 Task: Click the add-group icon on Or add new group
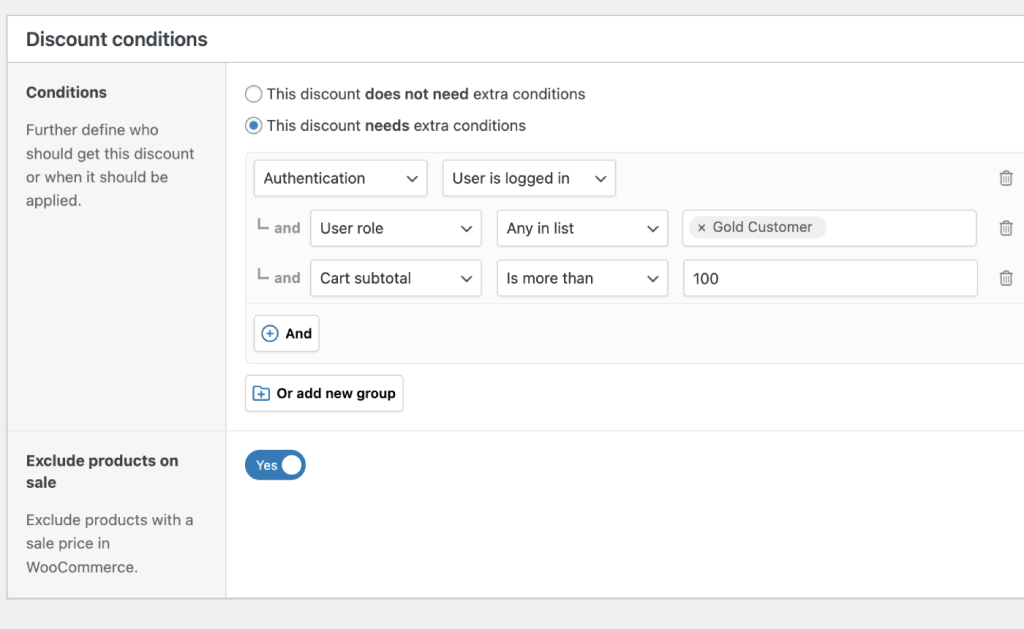coord(260,393)
